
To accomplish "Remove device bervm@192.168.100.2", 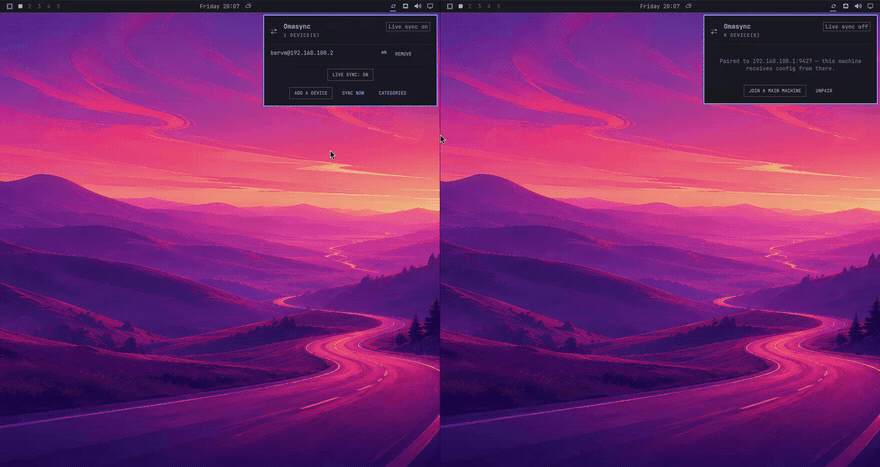I will click(x=404, y=54).
